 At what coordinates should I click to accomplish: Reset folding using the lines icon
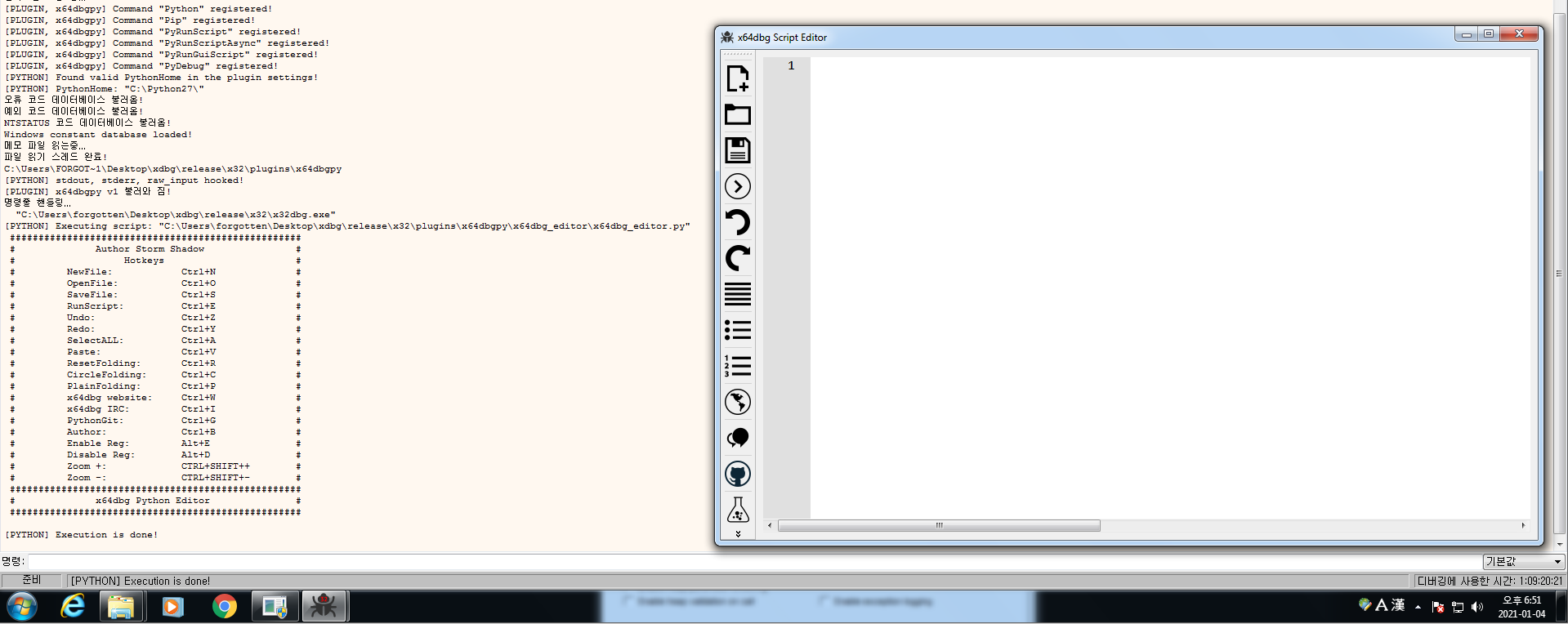[738, 294]
